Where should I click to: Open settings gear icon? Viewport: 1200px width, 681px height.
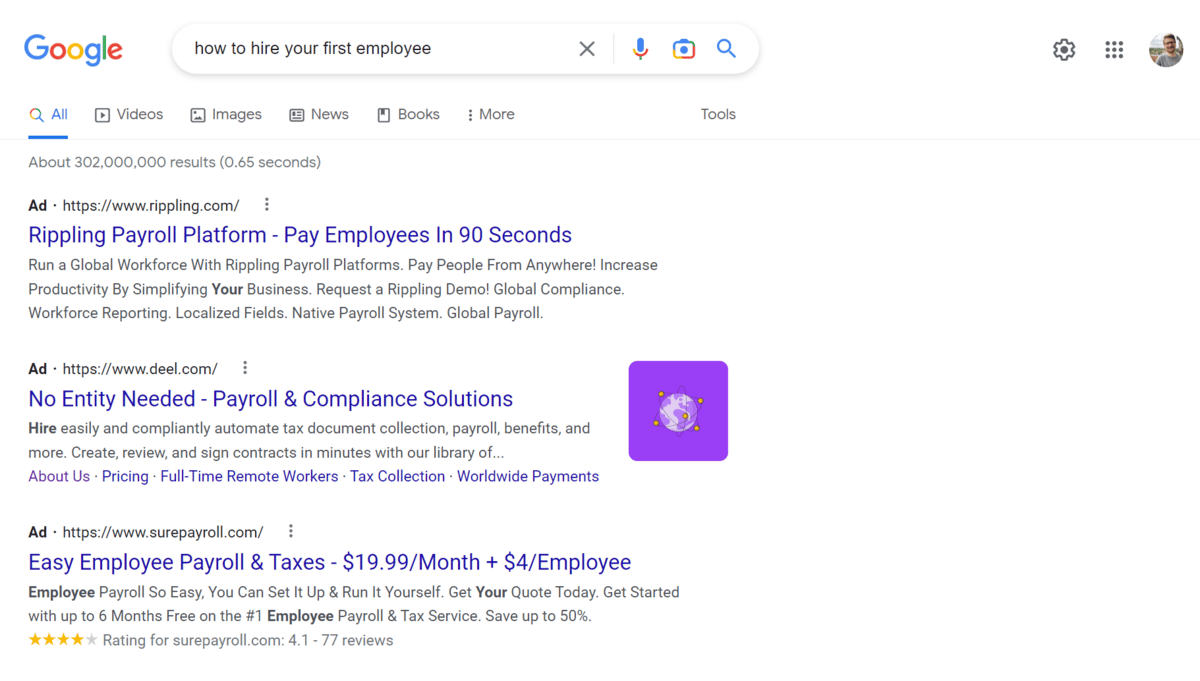click(1064, 49)
